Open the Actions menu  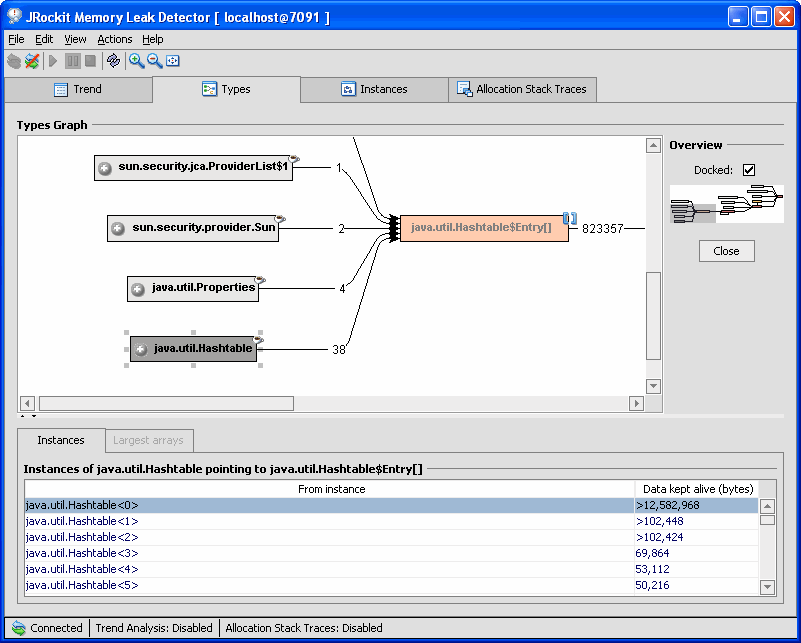(114, 39)
